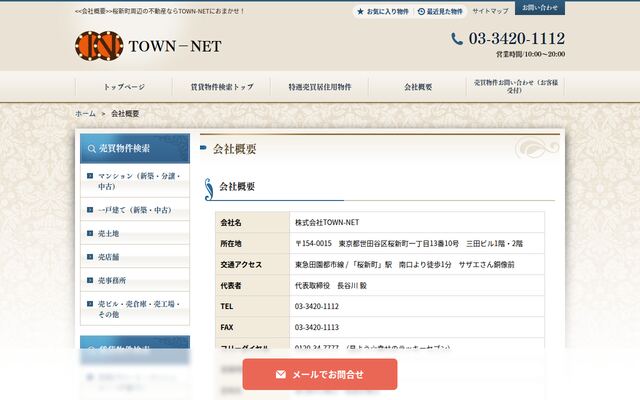
Task: Click the お問い合わせ header button
Action: [540, 8]
